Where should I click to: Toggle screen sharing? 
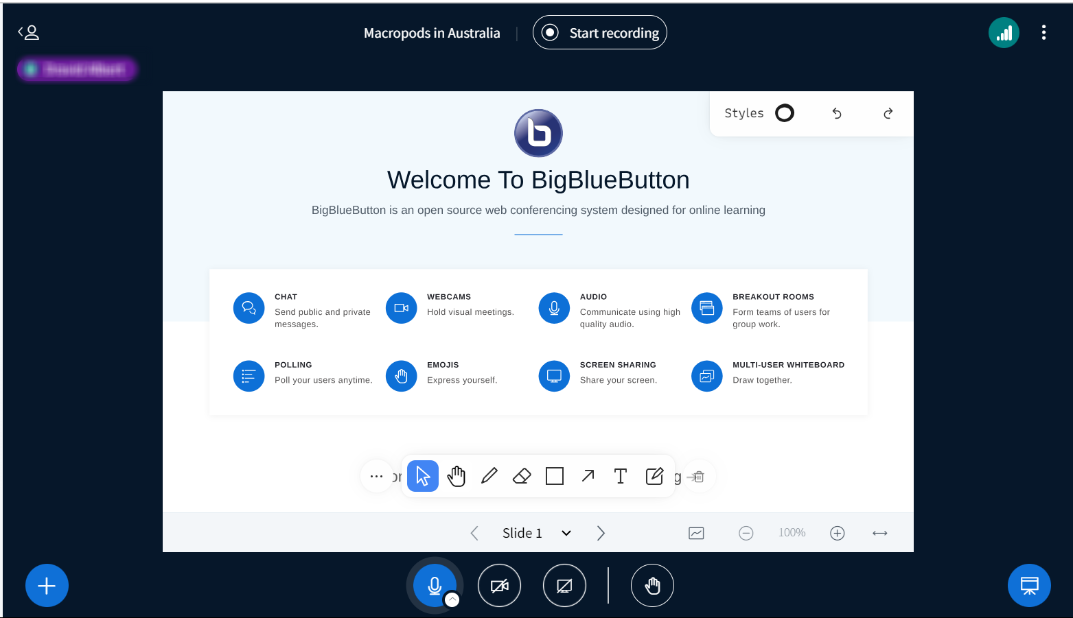point(565,586)
